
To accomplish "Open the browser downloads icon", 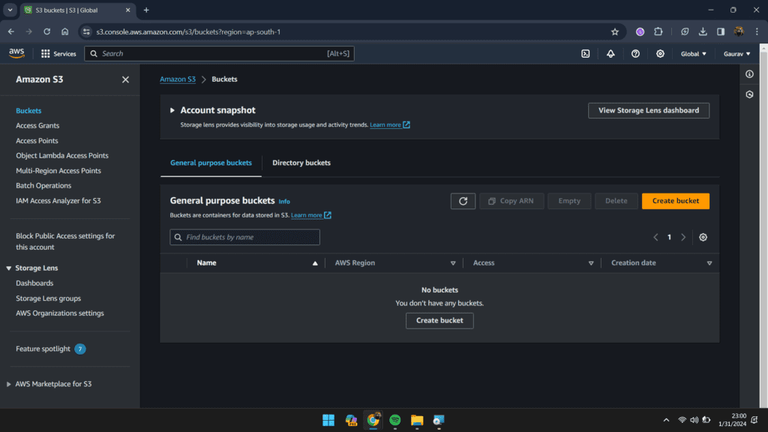I will click(x=703, y=32).
